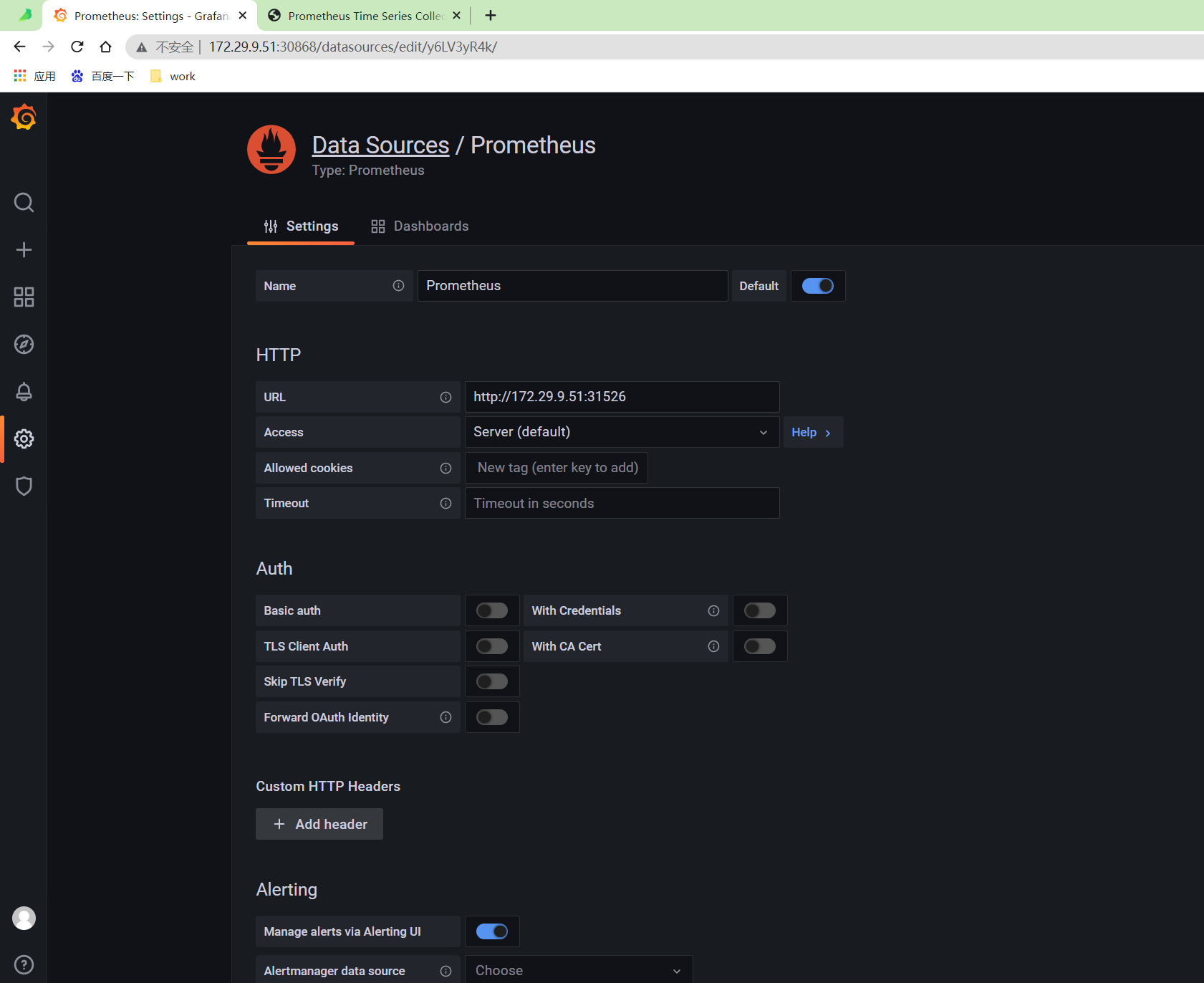Click the Allowed cookies tag input
Screen dimensions: 1204x983
tap(557, 468)
